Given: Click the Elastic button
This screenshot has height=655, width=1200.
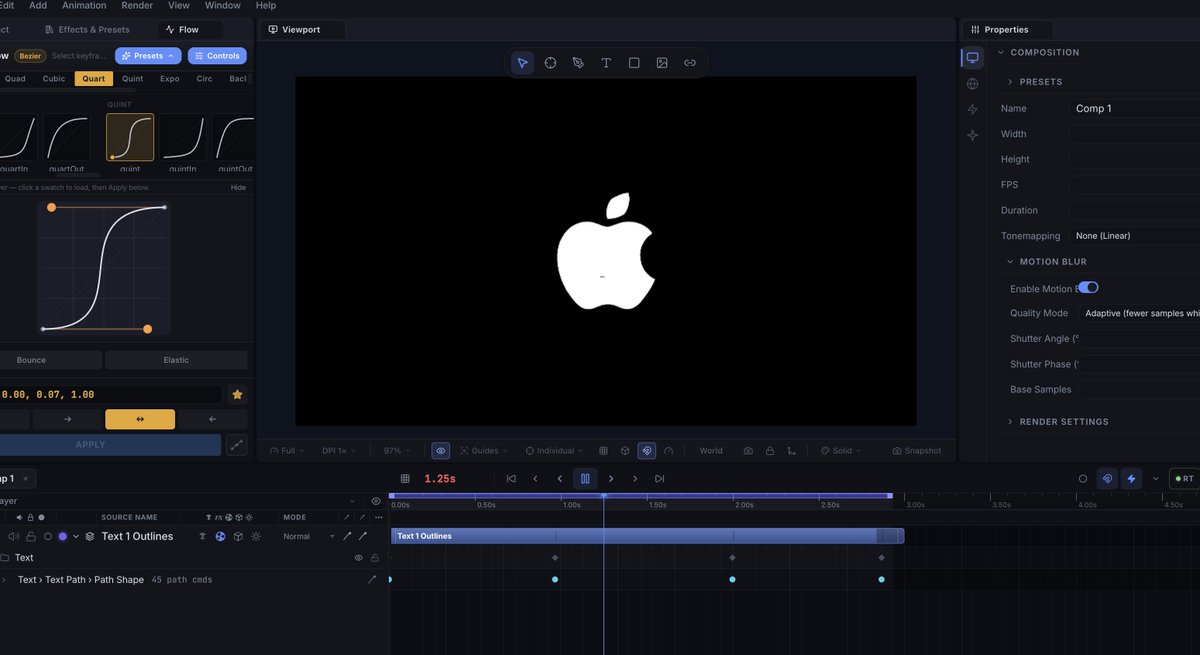Looking at the screenshot, I should [x=176, y=360].
